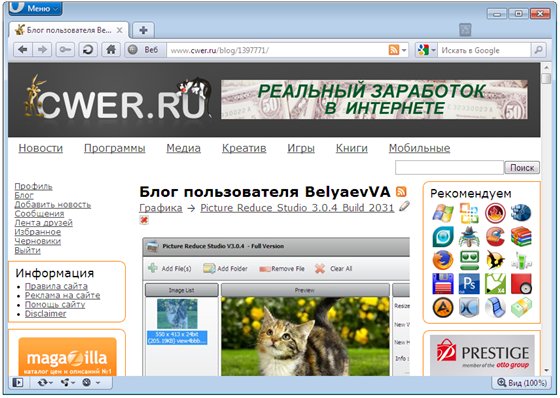
Task: Click the Reload page icon
Action: (88, 50)
